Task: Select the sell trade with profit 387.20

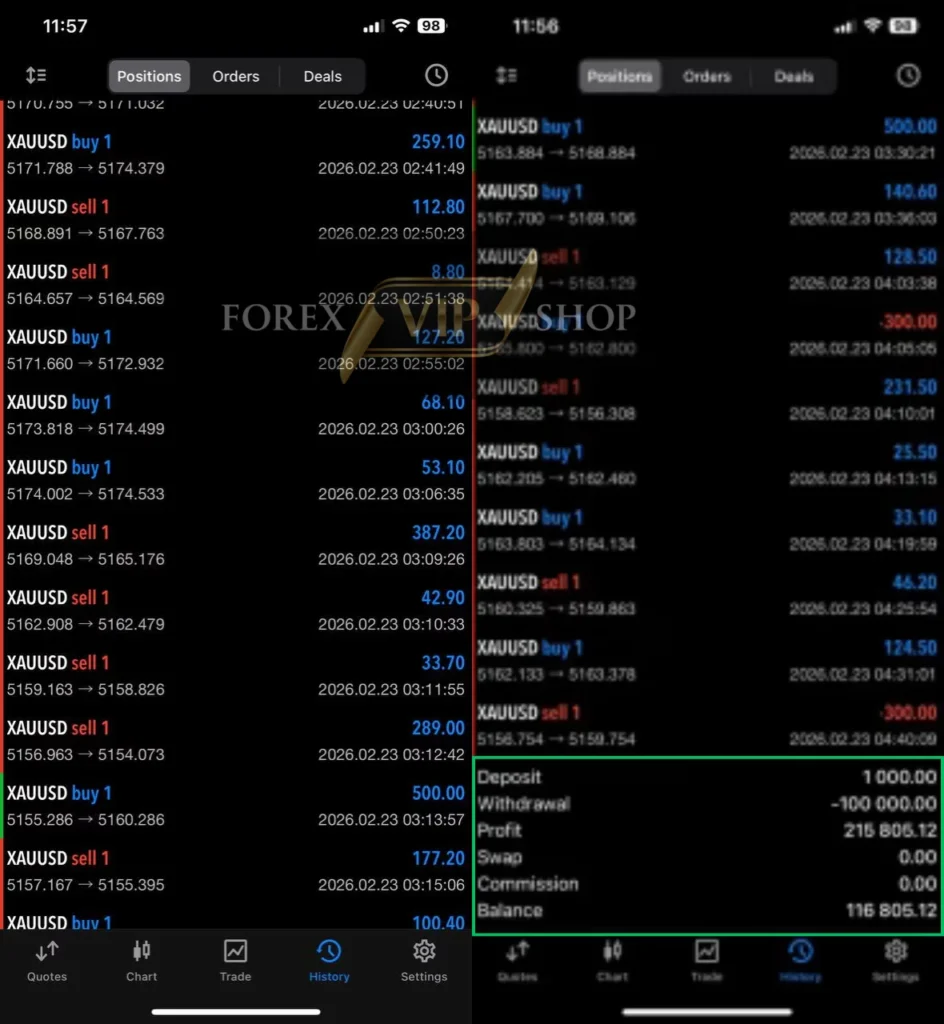Action: click(x=236, y=546)
